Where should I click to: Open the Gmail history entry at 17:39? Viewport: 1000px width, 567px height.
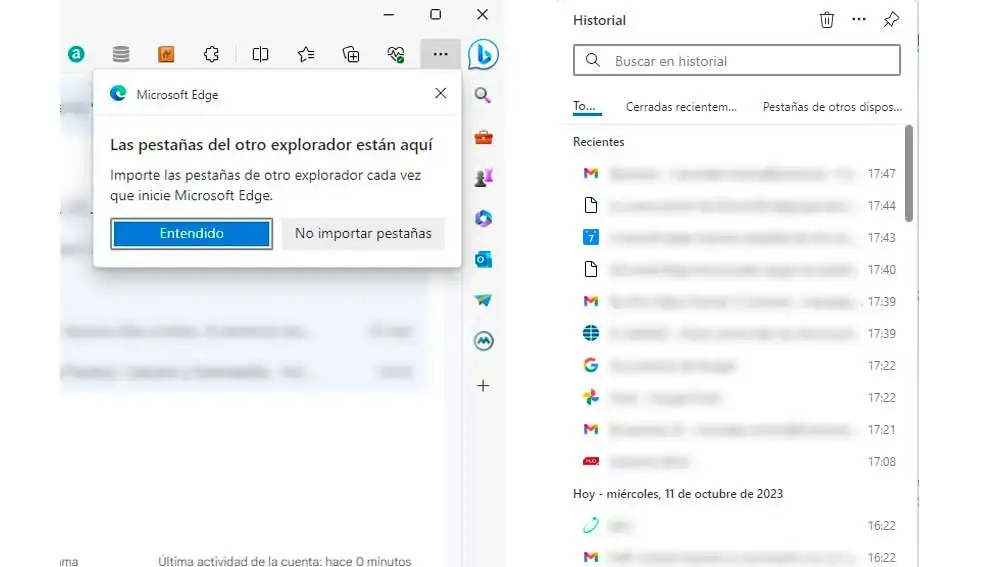pyautogui.click(x=737, y=301)
